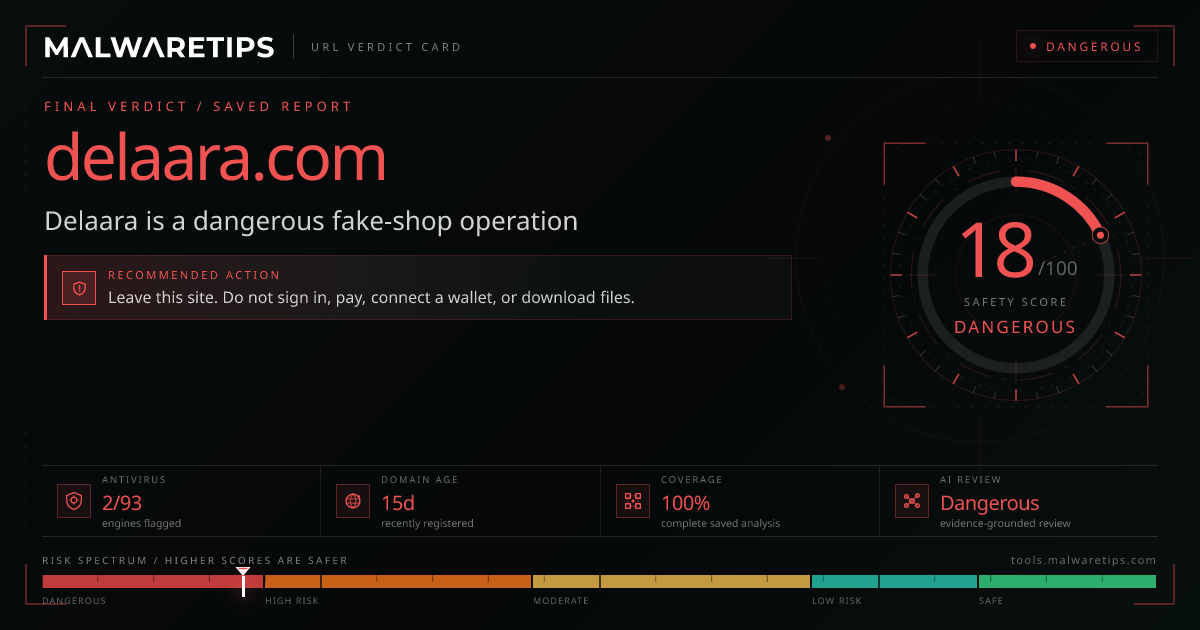Click the risk spectrum position marker
This screenshot has height=630, width=1200.
click(243, 581)
